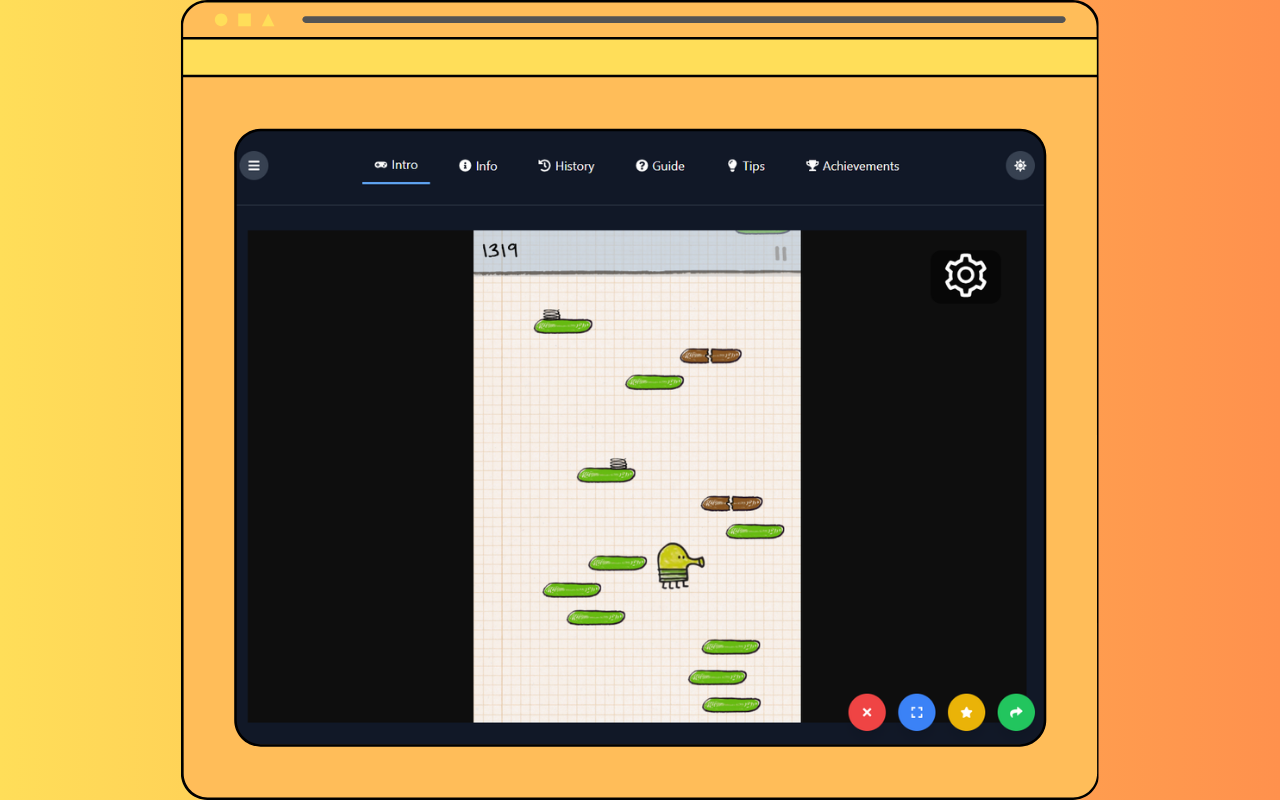Switch to the Intro tab

tap(396, 165)
